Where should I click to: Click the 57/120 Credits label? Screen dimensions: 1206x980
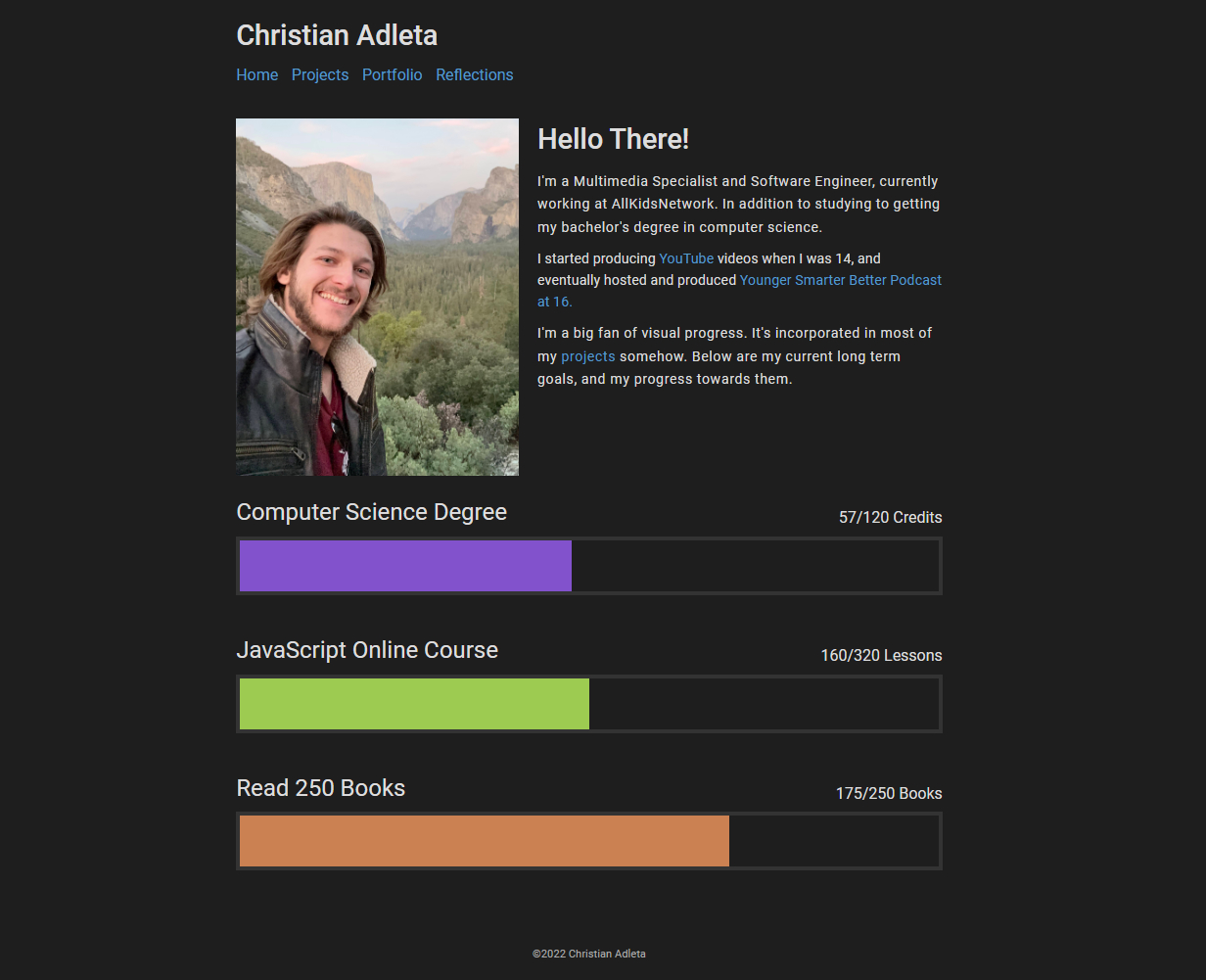click(890, 517)
